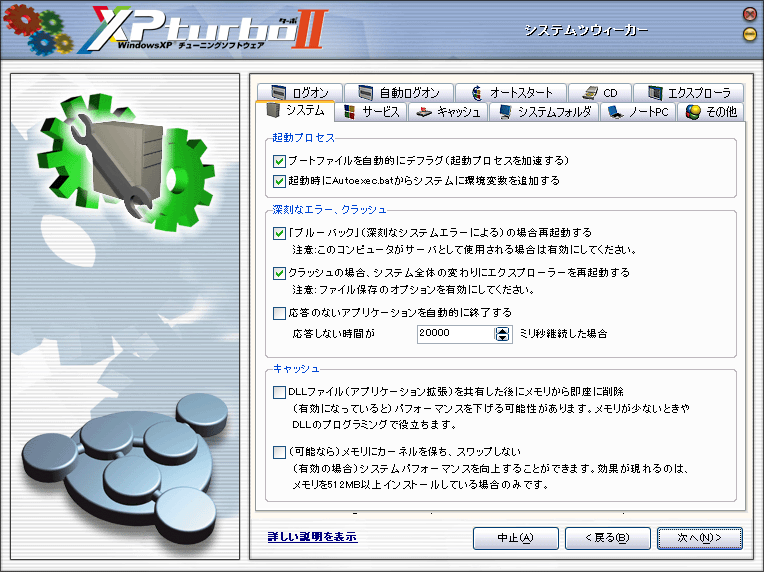Switch to the システムフォルダ tab

pyautogui.click(x=544, y=112)
